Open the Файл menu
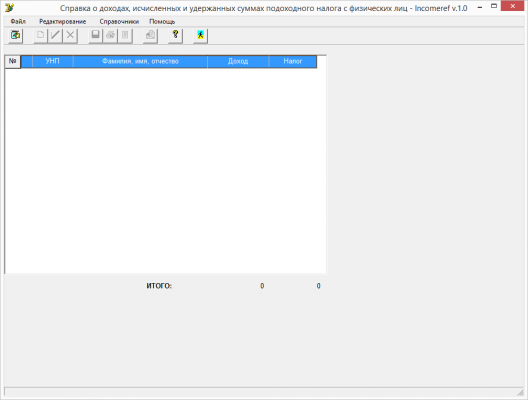Viewport: 528px width, 400px height. point(18,22)
